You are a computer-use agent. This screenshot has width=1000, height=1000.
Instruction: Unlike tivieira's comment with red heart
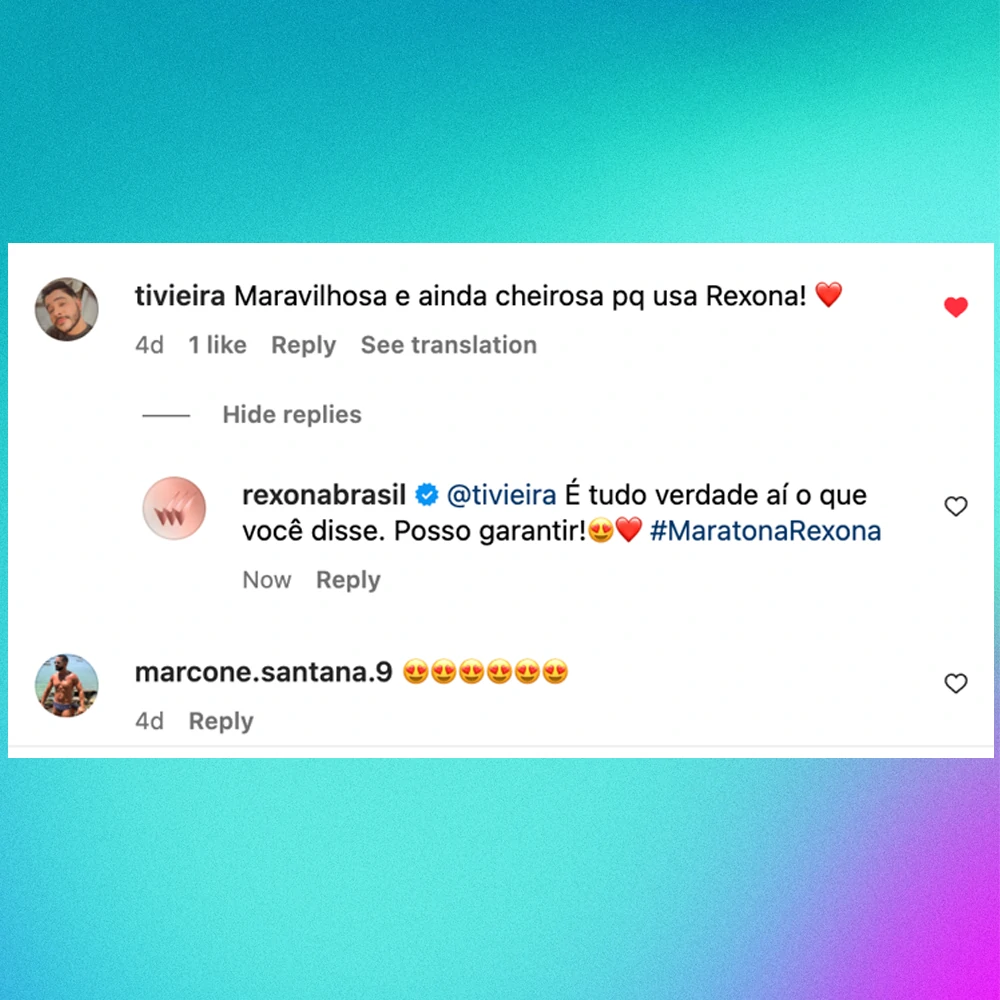click(955, 307)
